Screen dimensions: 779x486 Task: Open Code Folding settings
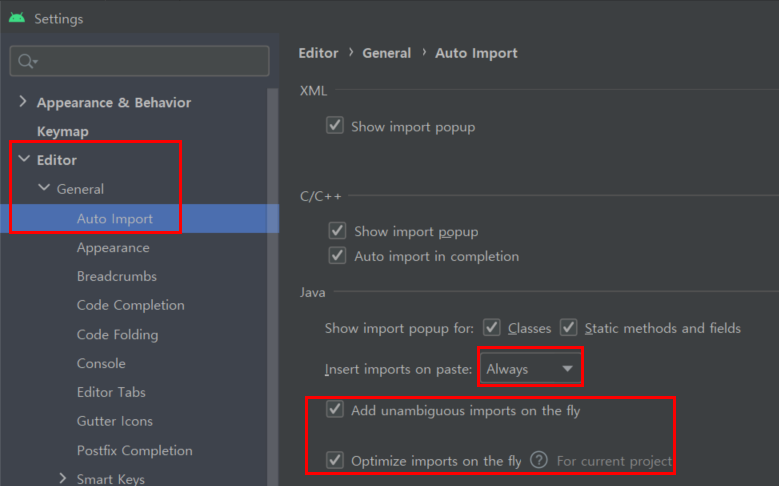(117, 334)
